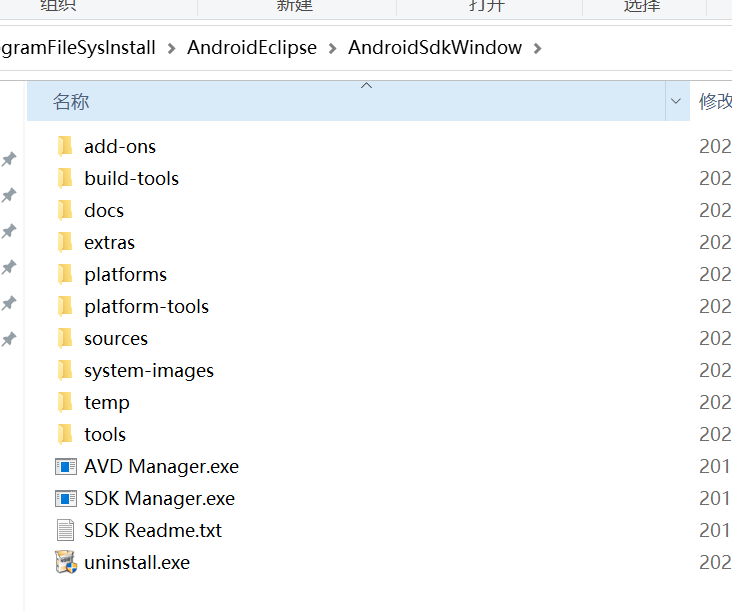Click the AVD Manager.exe file name

(x=162, y=467)
